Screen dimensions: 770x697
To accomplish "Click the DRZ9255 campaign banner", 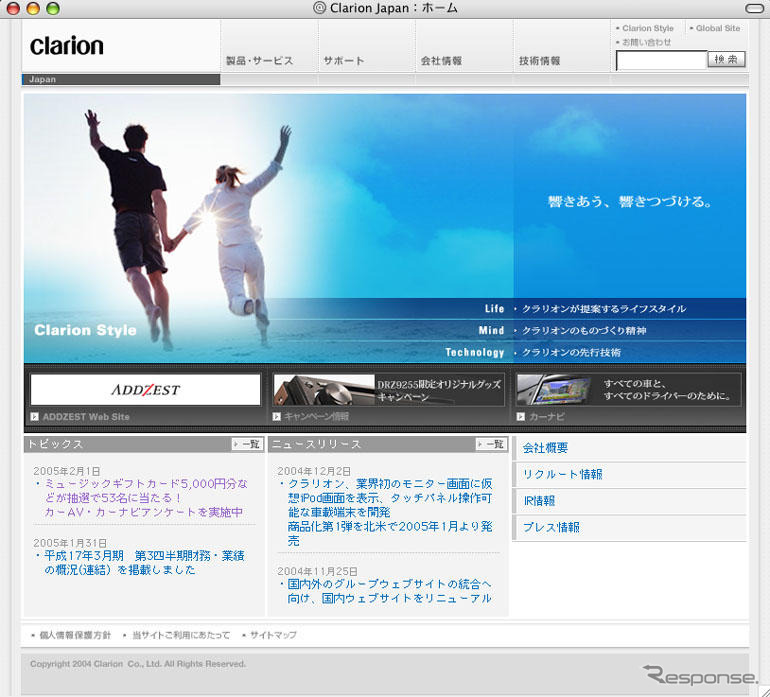I will point(388,390).
